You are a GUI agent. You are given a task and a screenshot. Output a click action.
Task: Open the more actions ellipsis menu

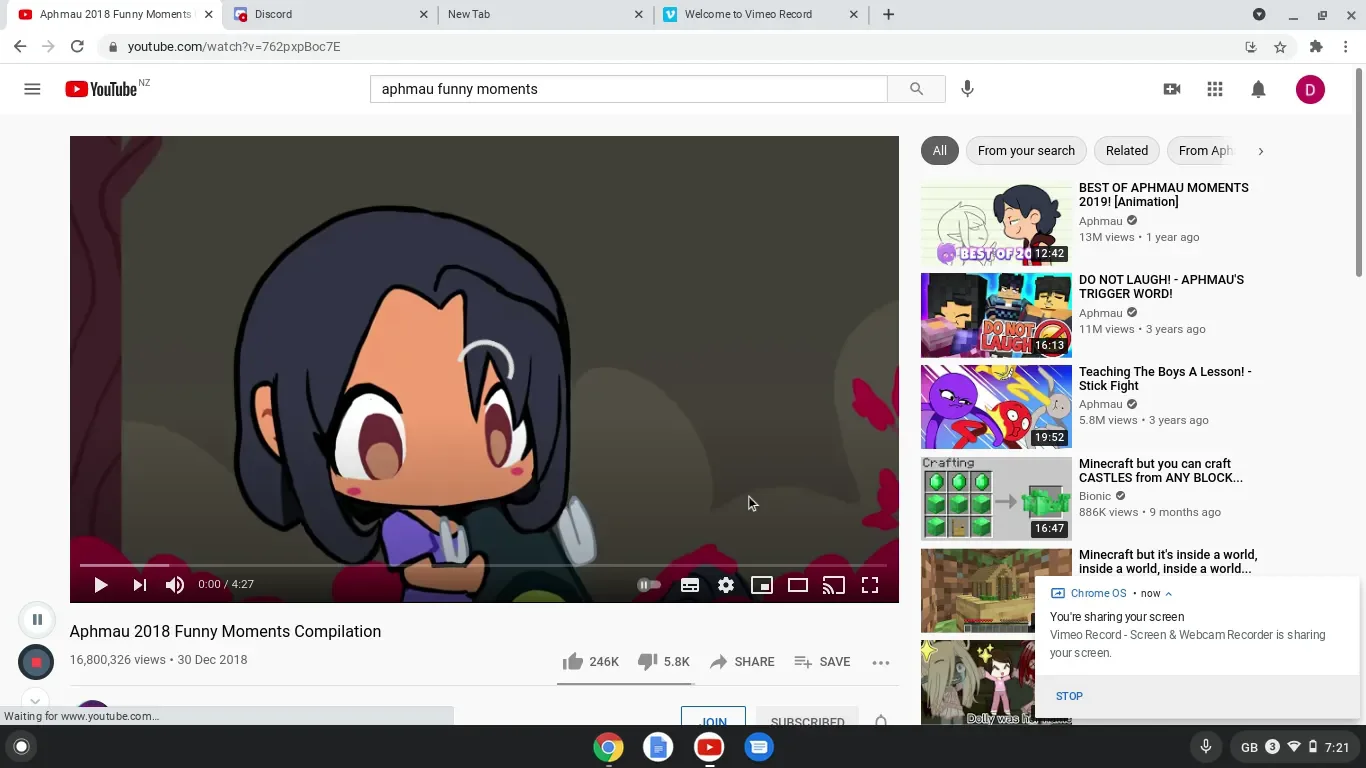coord(880,662)
